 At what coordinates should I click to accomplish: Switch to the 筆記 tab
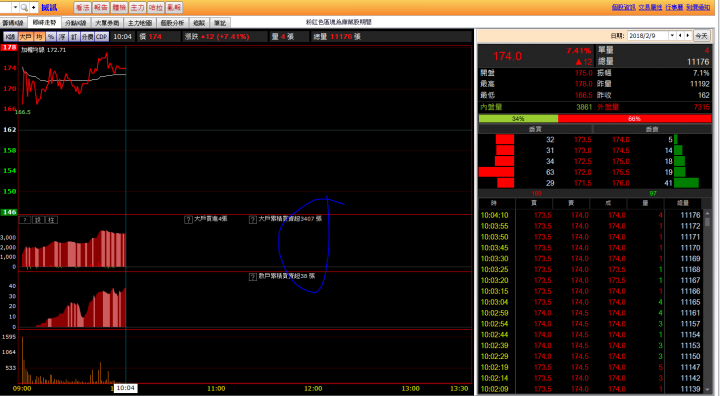click(x=220, y=23)
